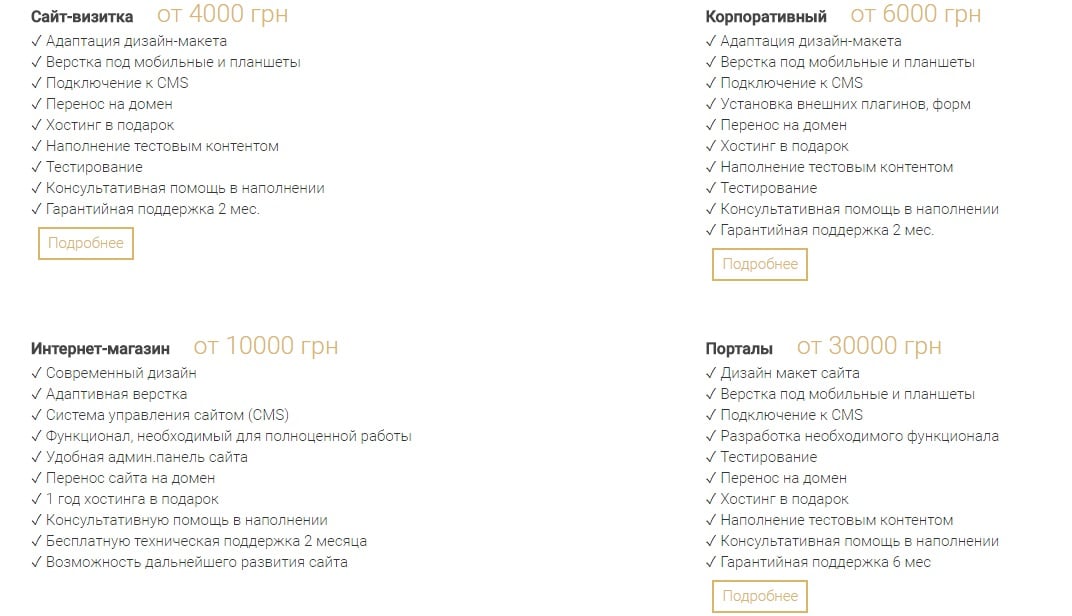This screenshot has height=616, width=1072.
Task: Select the Интернет-магазин heading
Action: pyautogui.click(x=100, y=349)
